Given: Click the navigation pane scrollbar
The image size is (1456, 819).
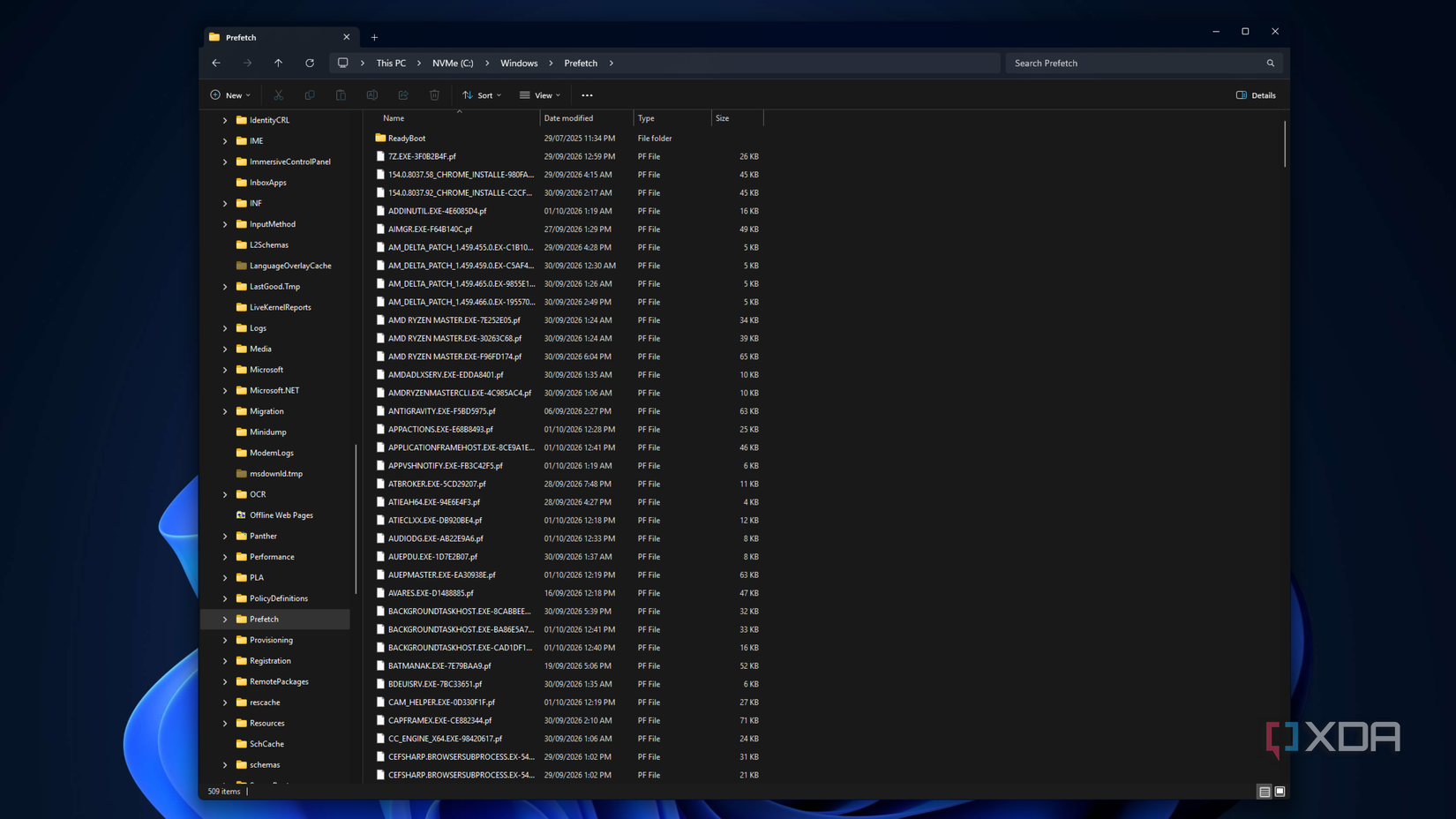Looking at the screenshot, I should (x=356, y=520).
